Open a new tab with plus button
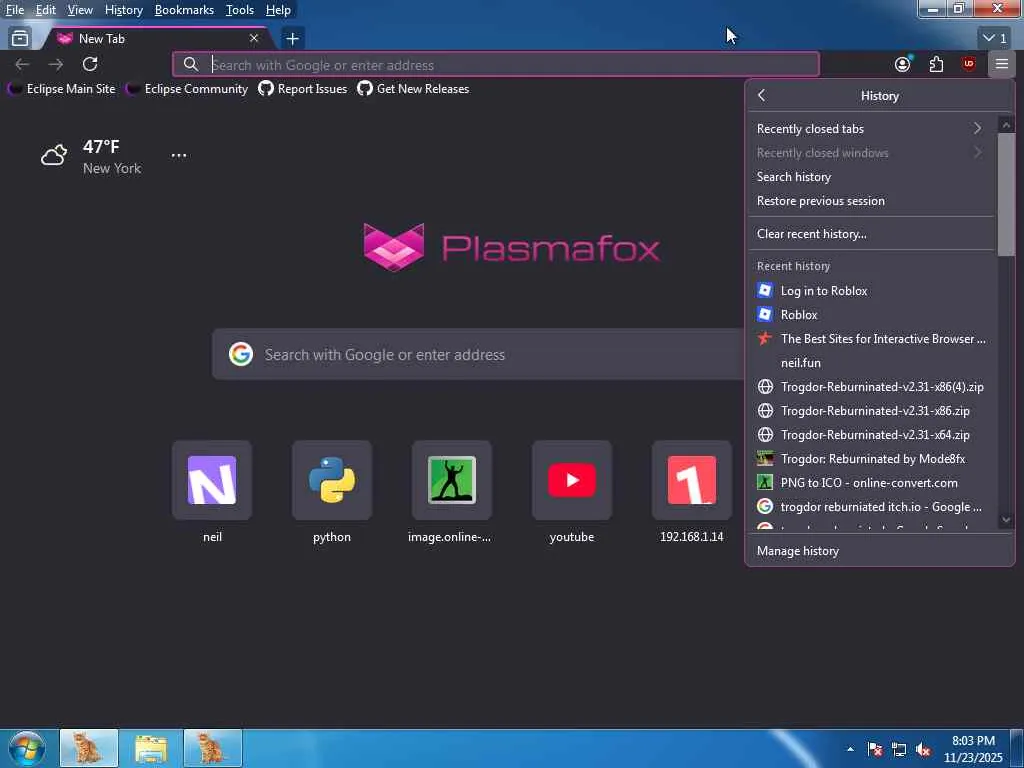Image resolution: width=1024 pixels, height=768 pixels. tap(293, 39)
